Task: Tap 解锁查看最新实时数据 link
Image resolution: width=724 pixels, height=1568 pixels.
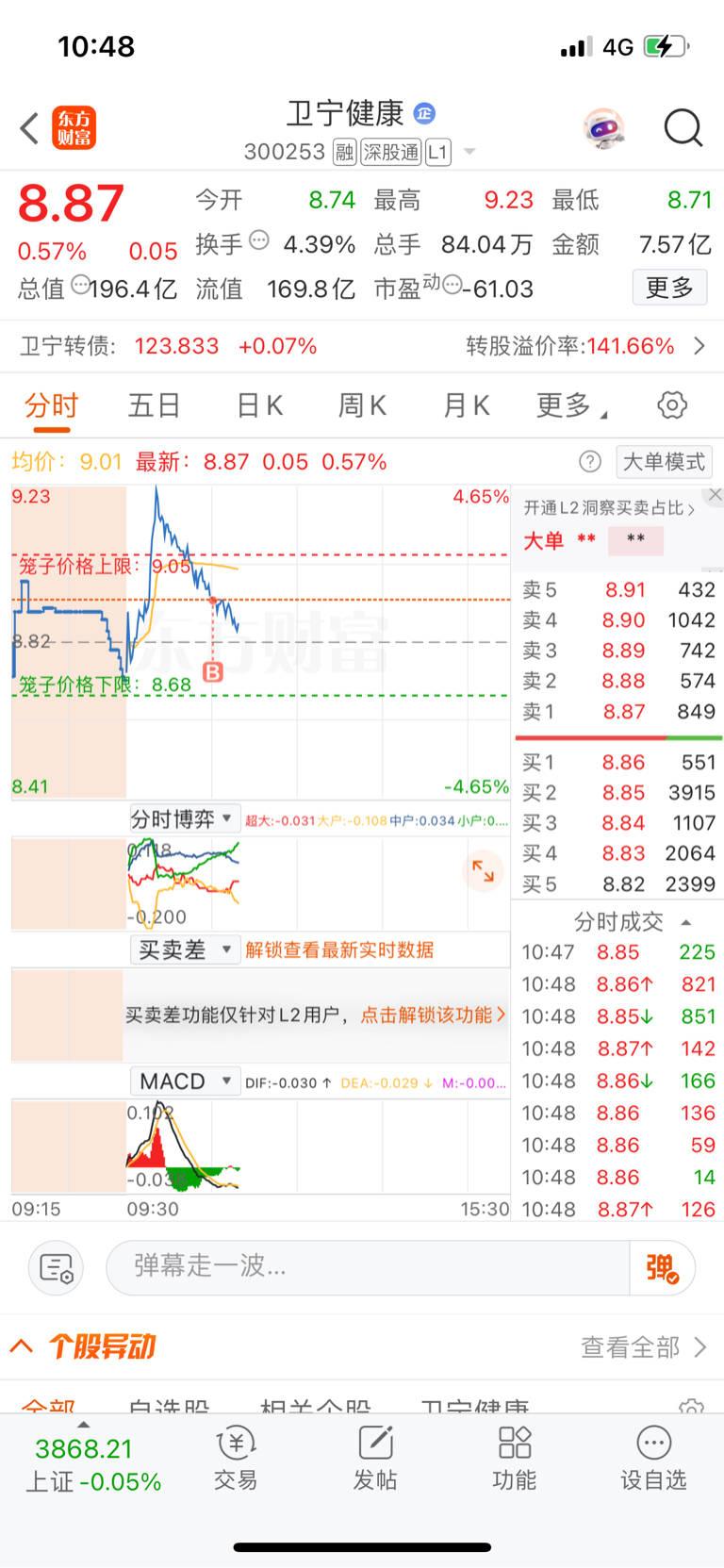Action: [339, 949]
